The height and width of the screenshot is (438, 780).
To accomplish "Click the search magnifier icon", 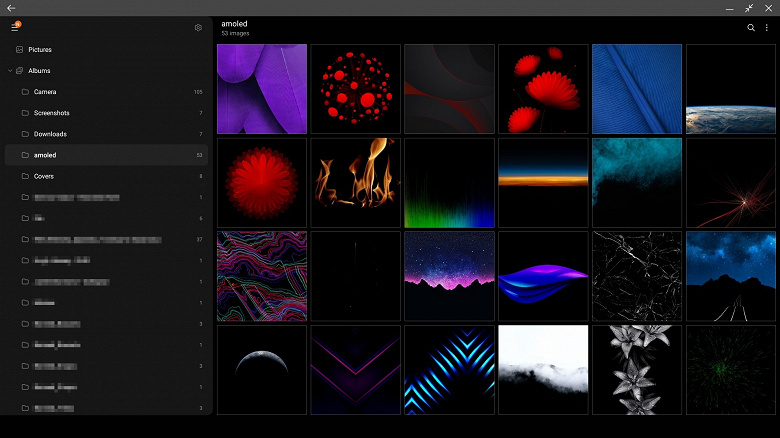I will coord(751,28).
